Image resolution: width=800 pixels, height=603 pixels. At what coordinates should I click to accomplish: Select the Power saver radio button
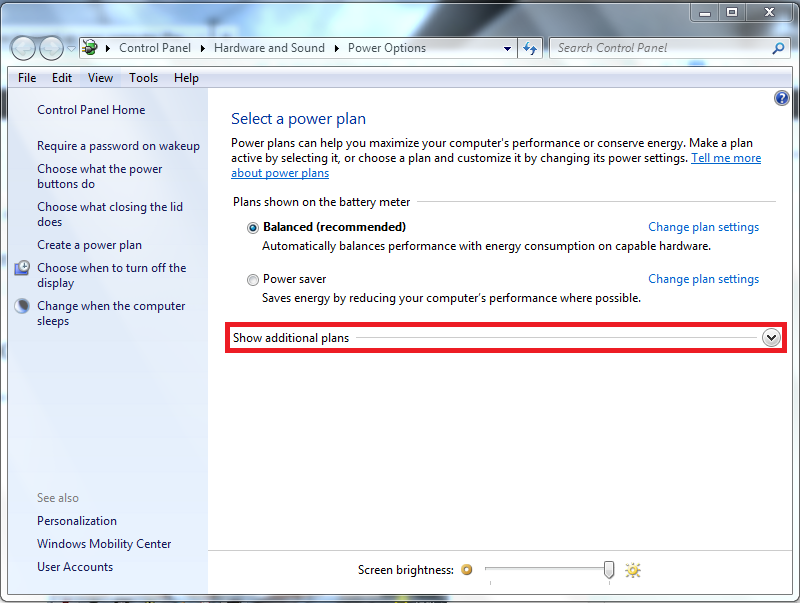[253, 280]
